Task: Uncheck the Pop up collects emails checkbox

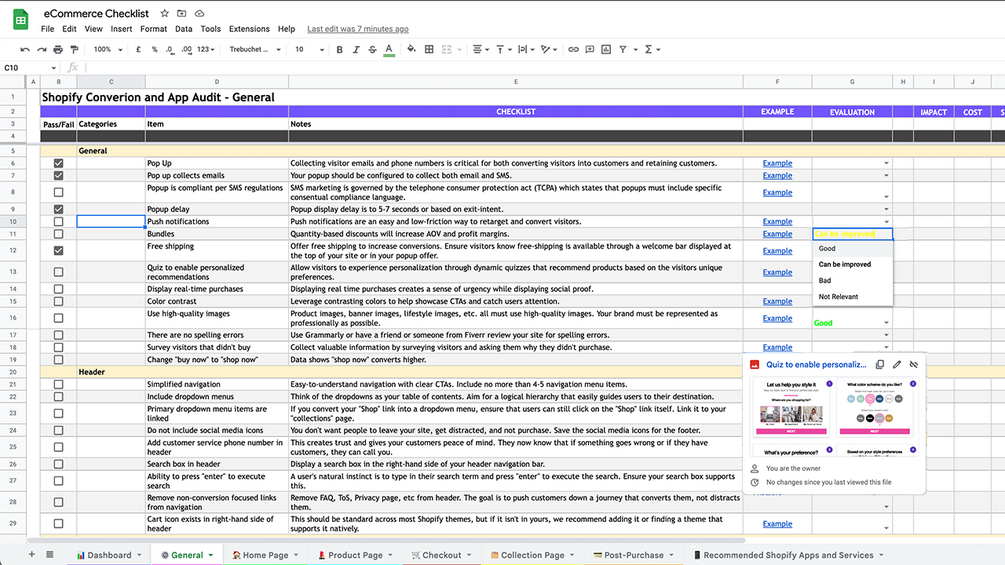Action: [x=58, y=176]
